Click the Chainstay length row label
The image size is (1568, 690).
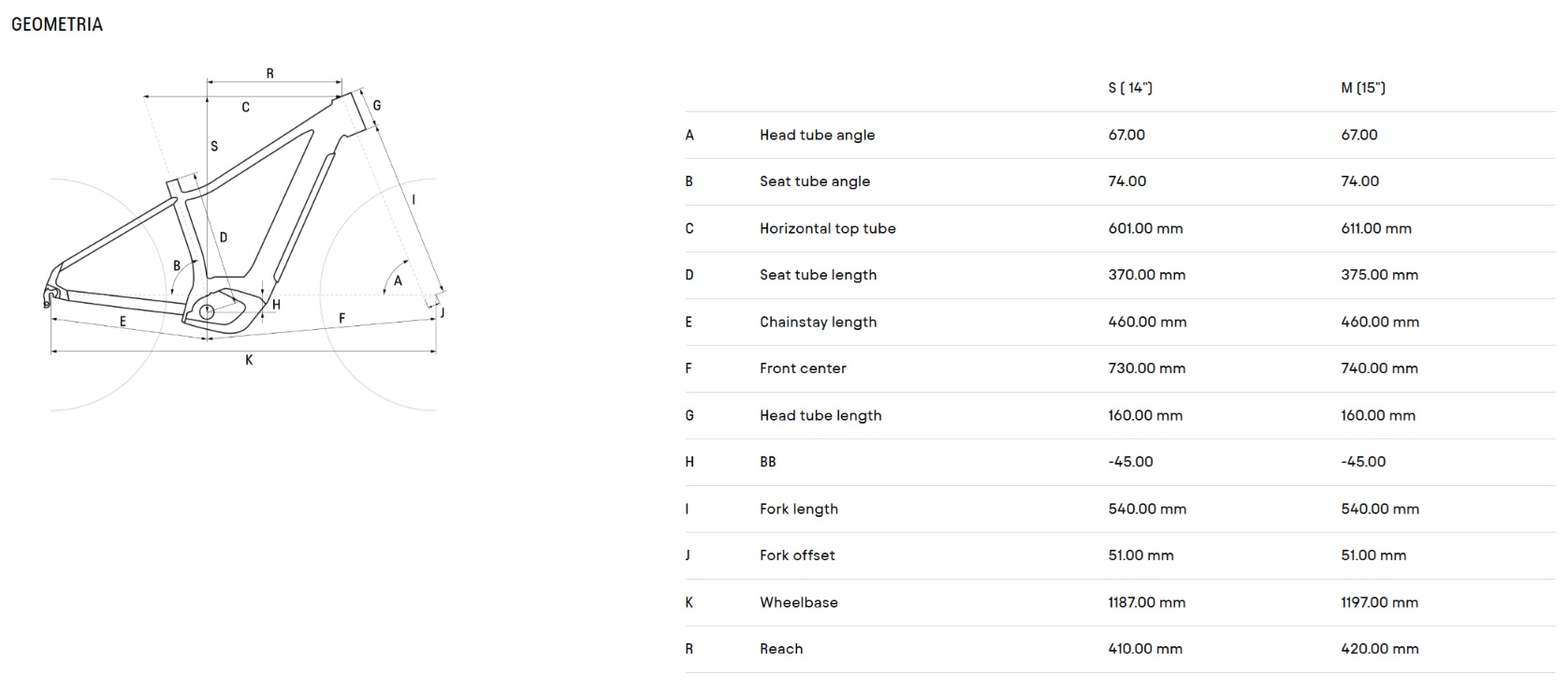click(x=818, y=322)
